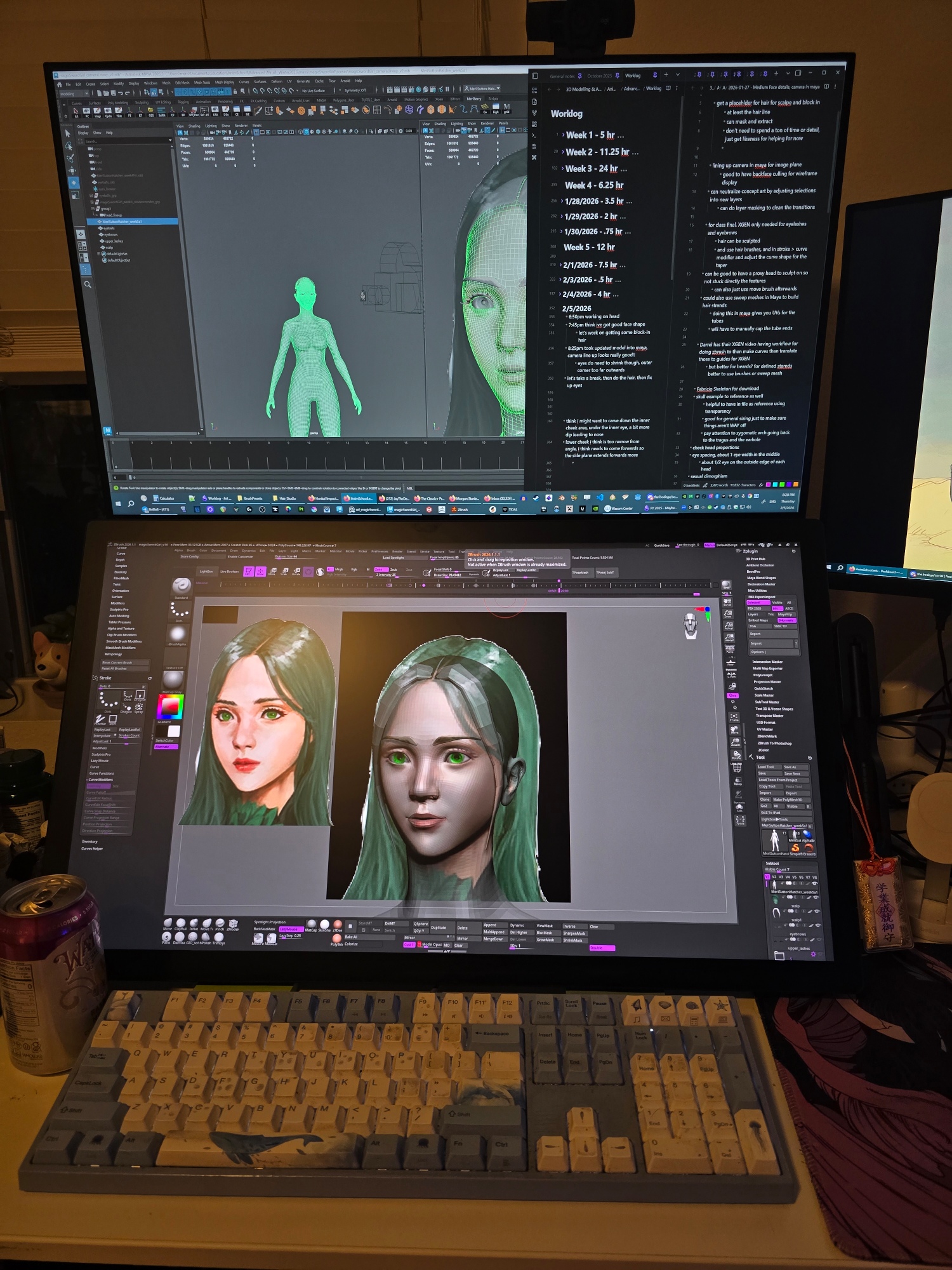Open the Modeling workspace dropdown in Maya

click(74, 93)
